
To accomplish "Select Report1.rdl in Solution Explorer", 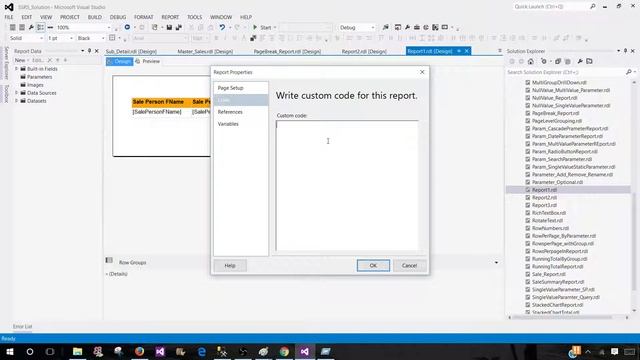I will pyautogui.click(x=544, y=190).
